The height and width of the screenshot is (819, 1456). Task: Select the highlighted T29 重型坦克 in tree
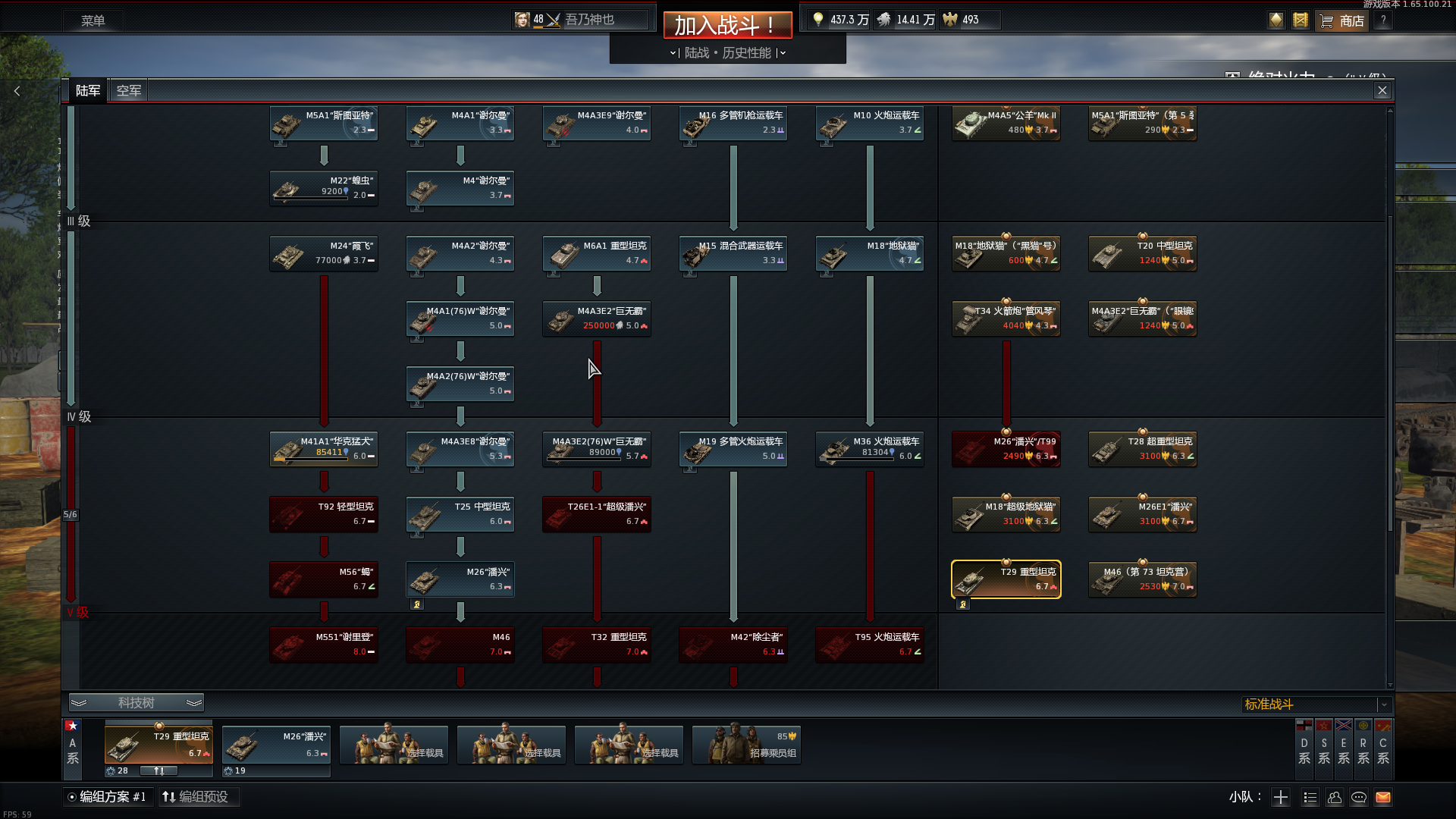pos(1006,579)
